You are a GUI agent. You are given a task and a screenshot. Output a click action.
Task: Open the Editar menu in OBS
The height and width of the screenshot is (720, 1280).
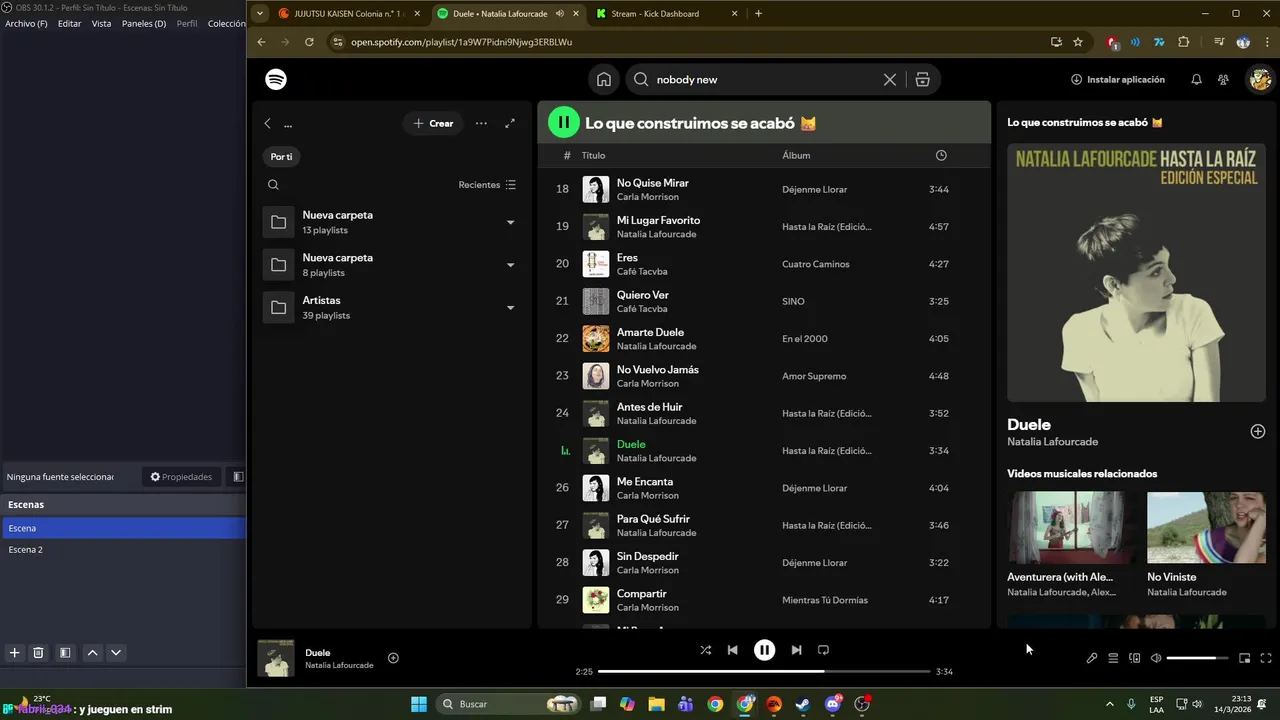(69, 23)
